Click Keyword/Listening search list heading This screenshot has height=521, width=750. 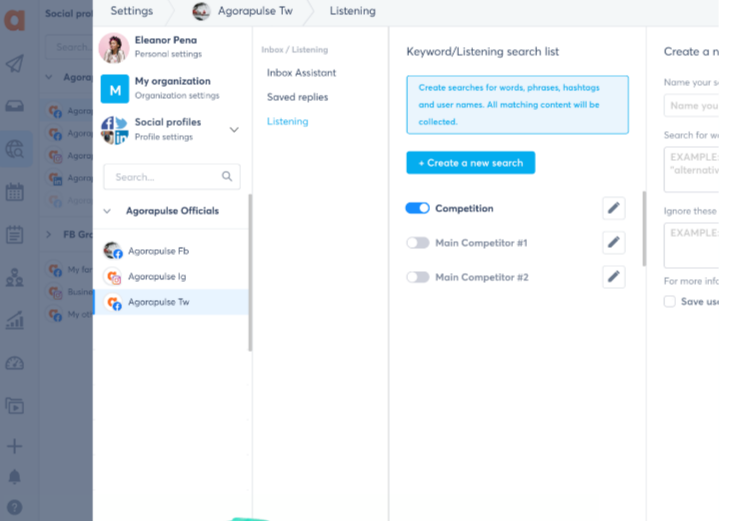pos(483,52)
